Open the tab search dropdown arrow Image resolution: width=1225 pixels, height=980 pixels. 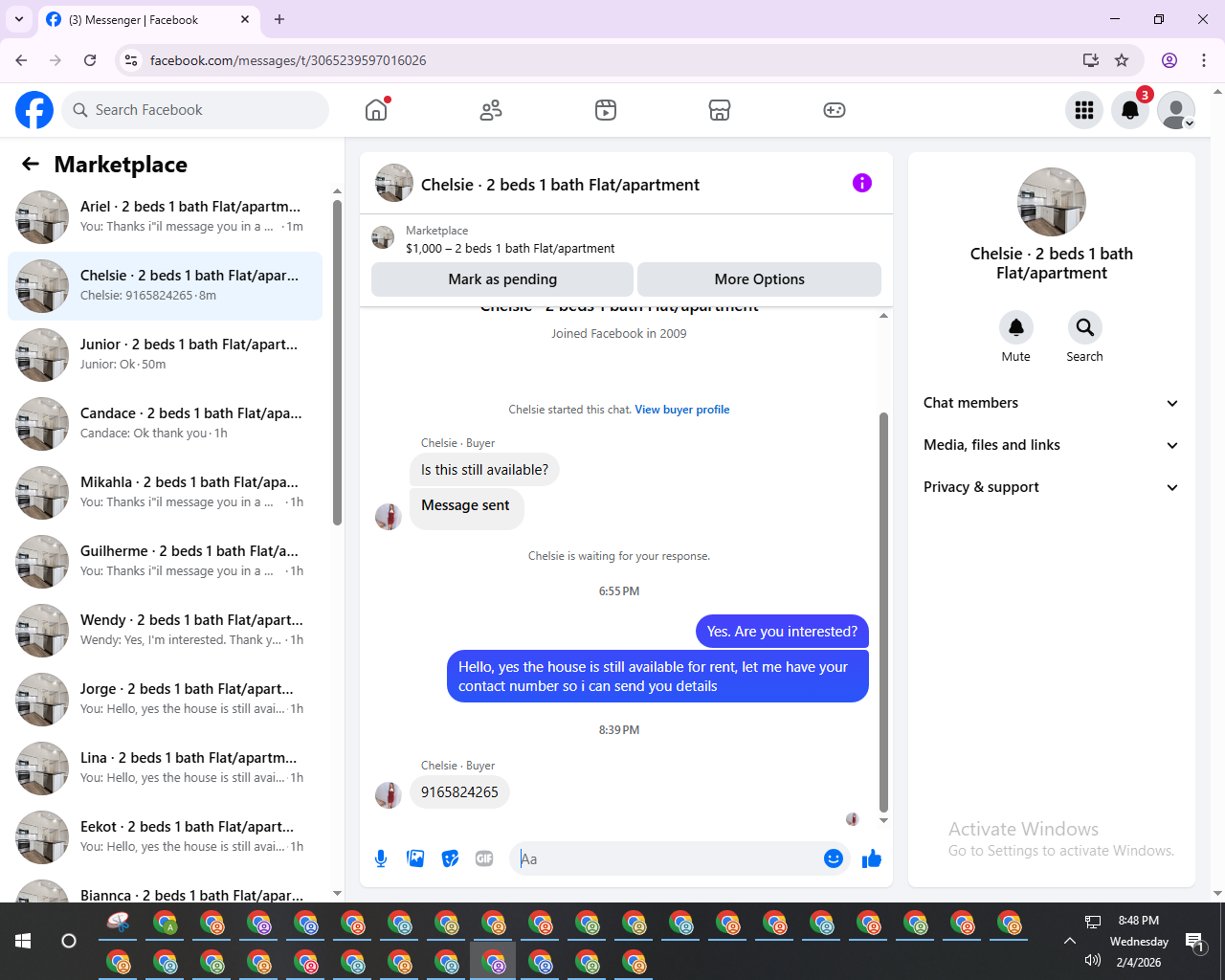point(18,19)
